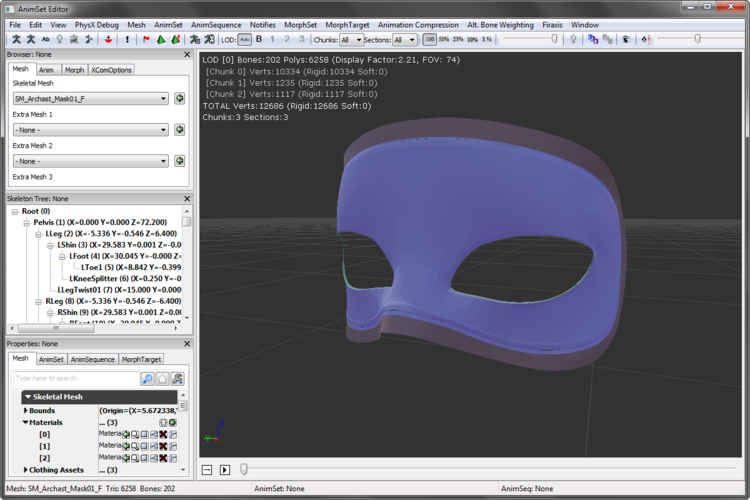This screenshot has height=500, width=750.
Task: Click the first toolbar slider handle
Action: point(554,39)
